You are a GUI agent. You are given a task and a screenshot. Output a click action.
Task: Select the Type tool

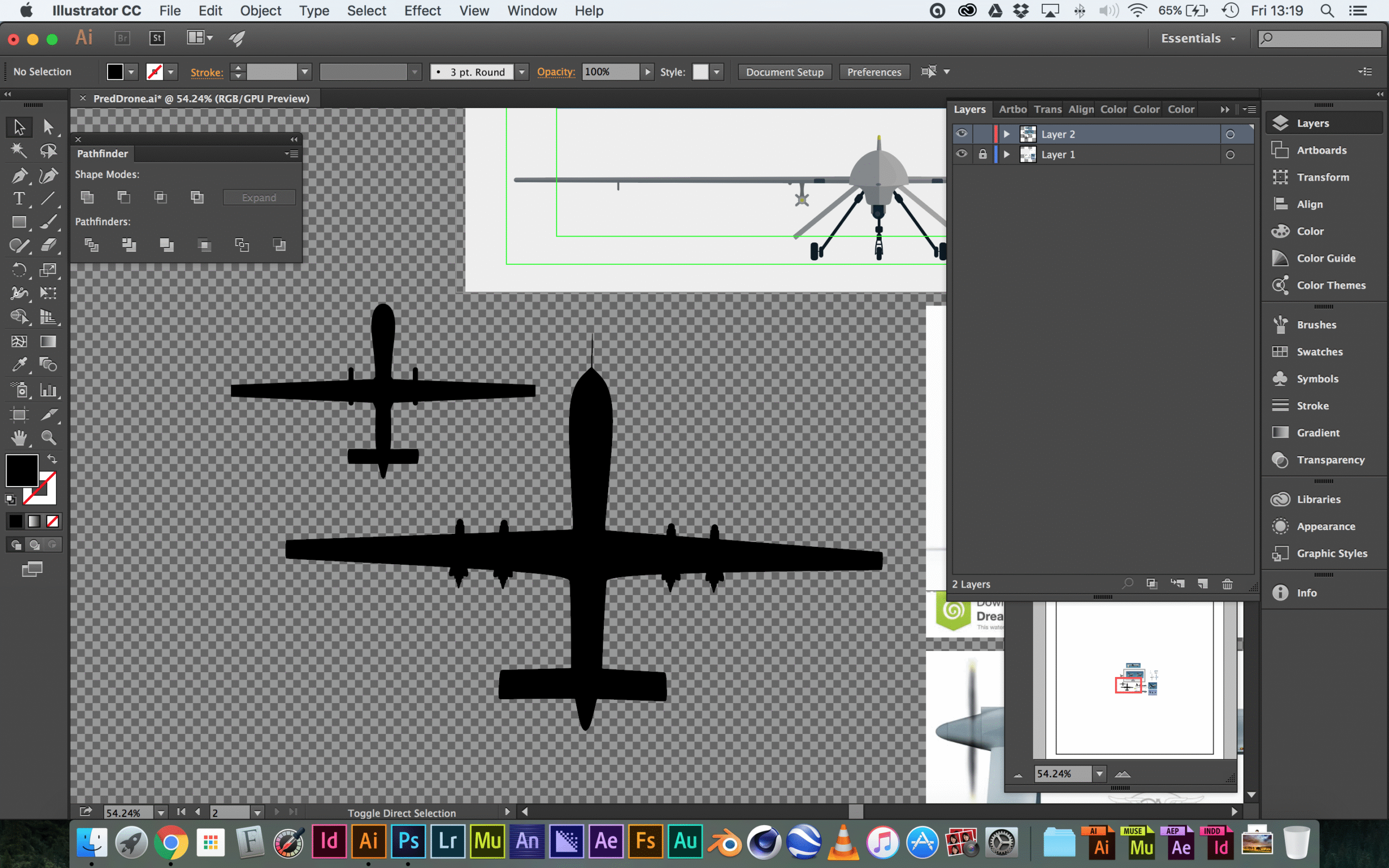pos(19,199)
